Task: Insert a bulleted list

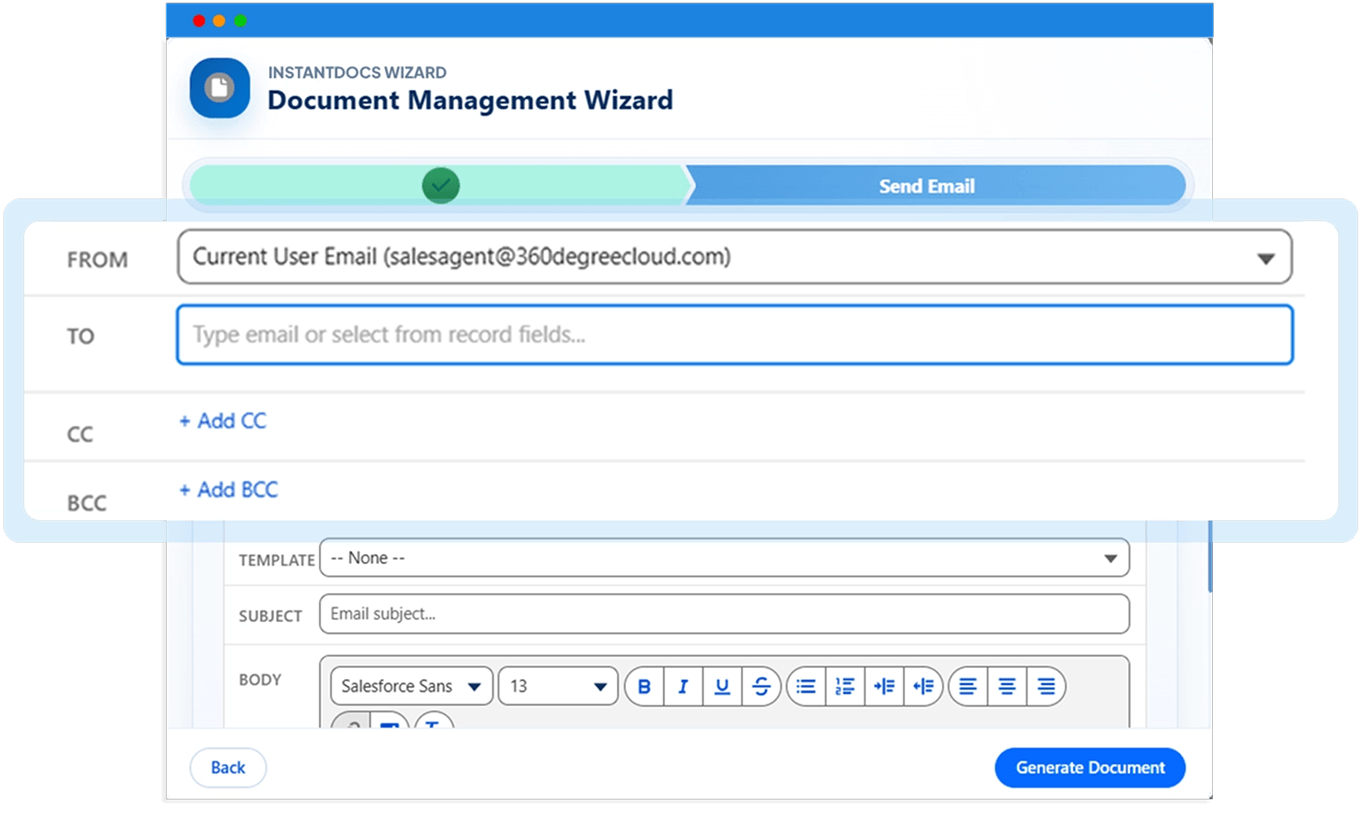Action: [806, 687]
